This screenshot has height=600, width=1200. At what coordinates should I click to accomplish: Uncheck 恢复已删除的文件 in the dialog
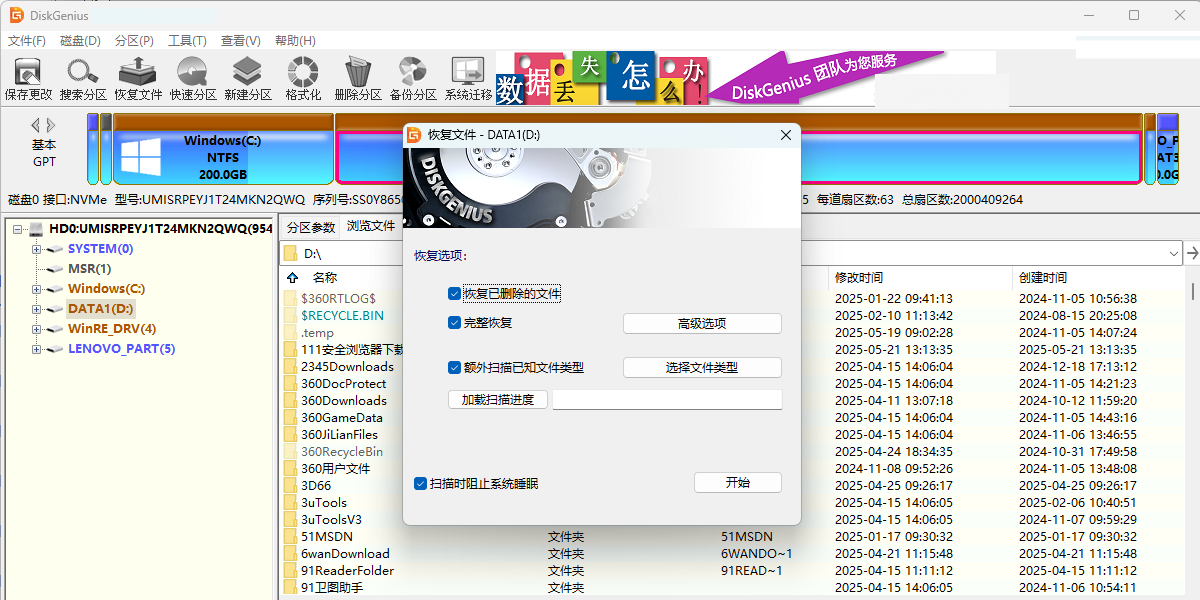[x=454, y=293]
